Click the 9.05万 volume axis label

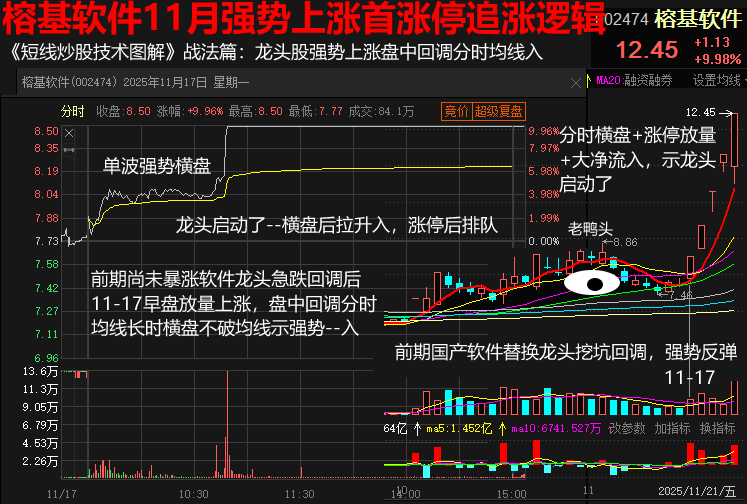pyautogui.click(x=40, y=408)
